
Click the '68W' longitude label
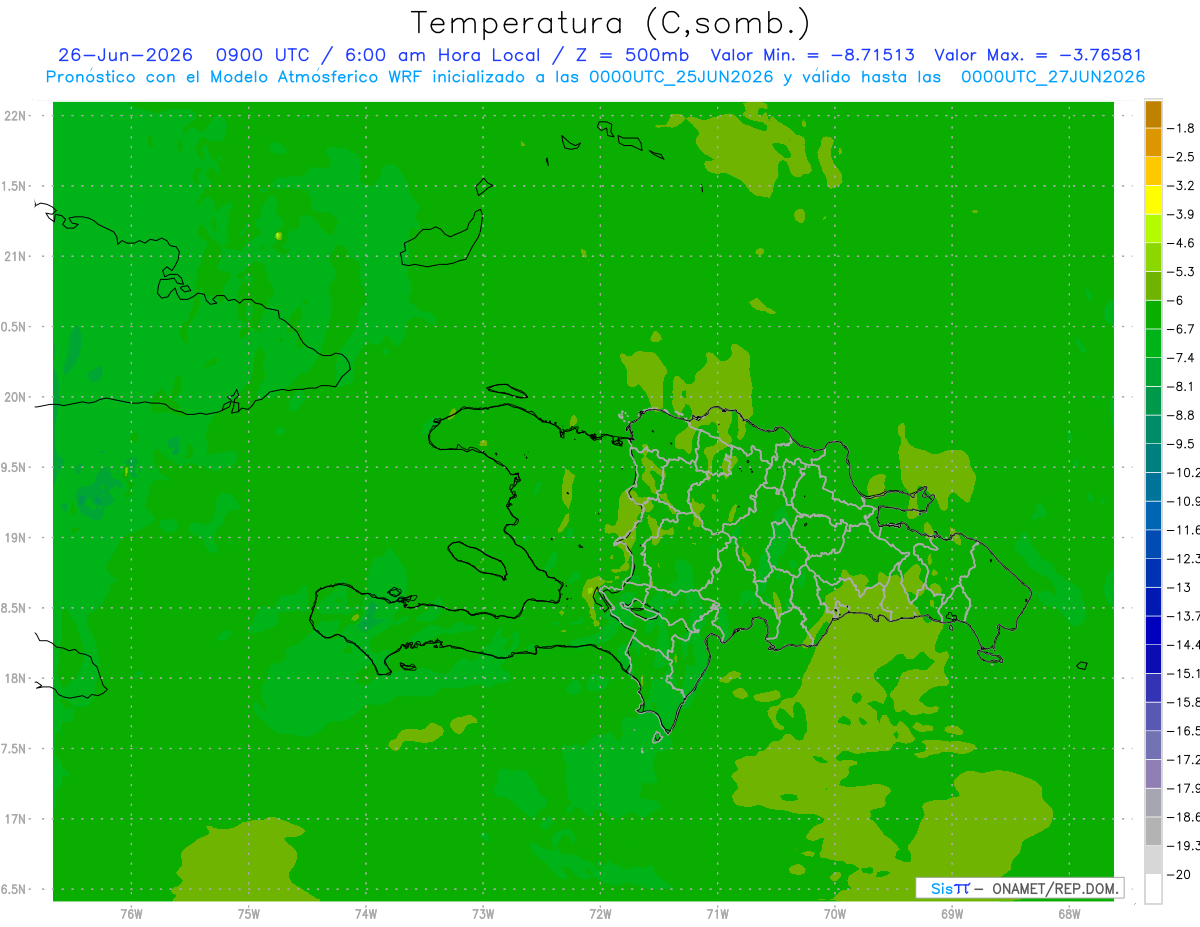coord(1068,913)
